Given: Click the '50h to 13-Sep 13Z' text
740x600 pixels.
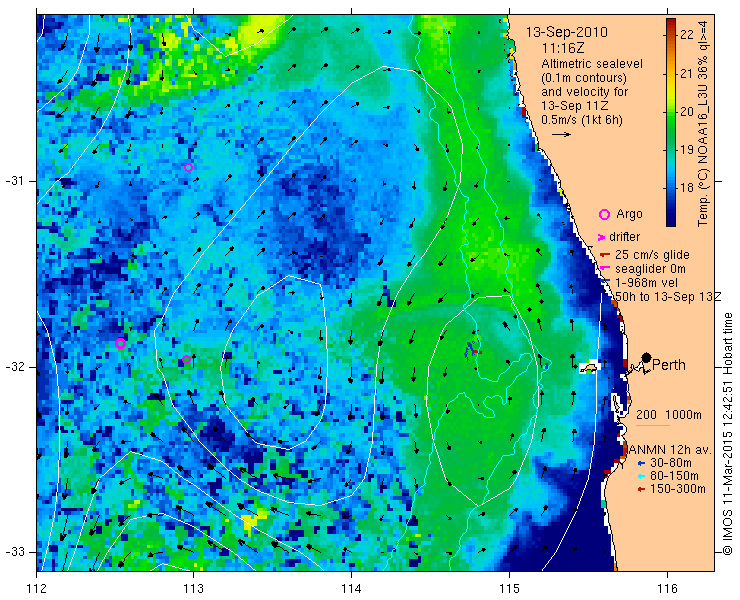Looking at the screenshot, I should pos(668,296).
